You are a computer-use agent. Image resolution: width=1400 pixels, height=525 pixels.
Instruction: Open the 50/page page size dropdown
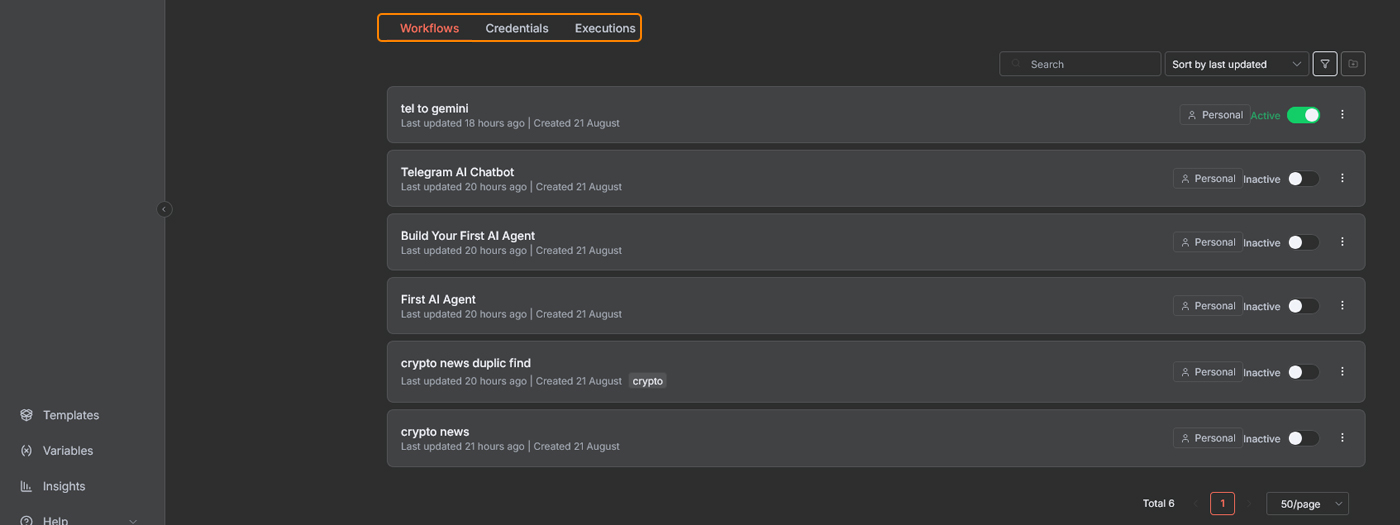point(1307,504)
